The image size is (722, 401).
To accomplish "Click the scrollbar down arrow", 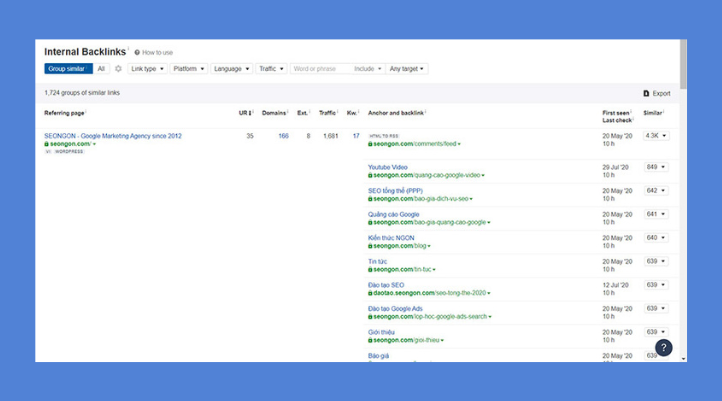I will [x=683, y=359].
